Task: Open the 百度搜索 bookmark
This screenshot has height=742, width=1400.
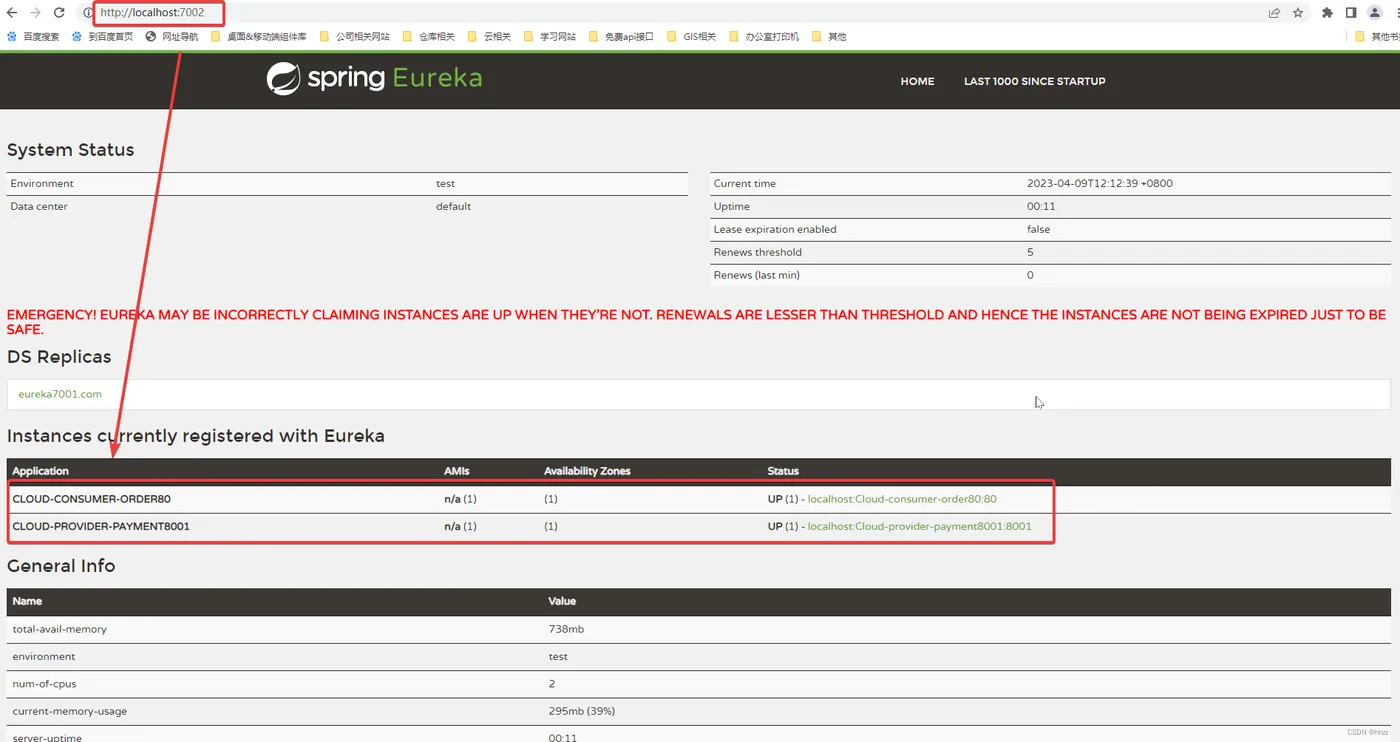Action: pos(33,37)
